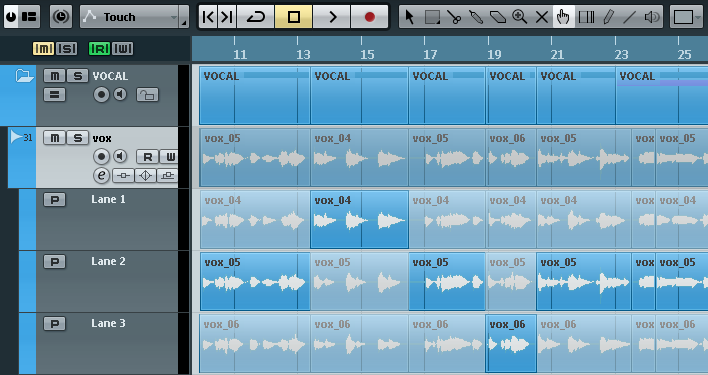Record-enable the VOCAL folder track
708x375 pixels.
tap(101, 95)
